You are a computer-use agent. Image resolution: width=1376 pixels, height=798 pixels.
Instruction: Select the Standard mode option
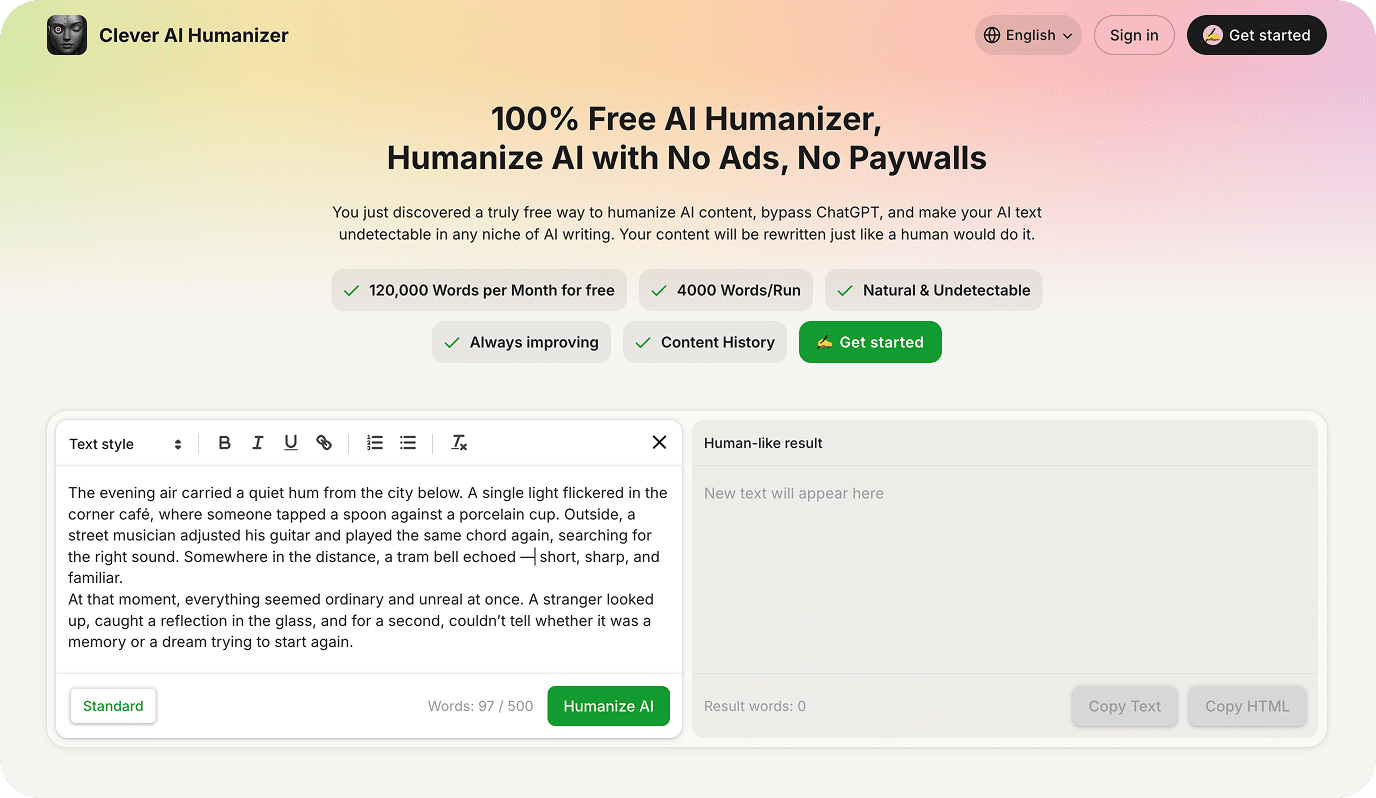coord(113,706)
